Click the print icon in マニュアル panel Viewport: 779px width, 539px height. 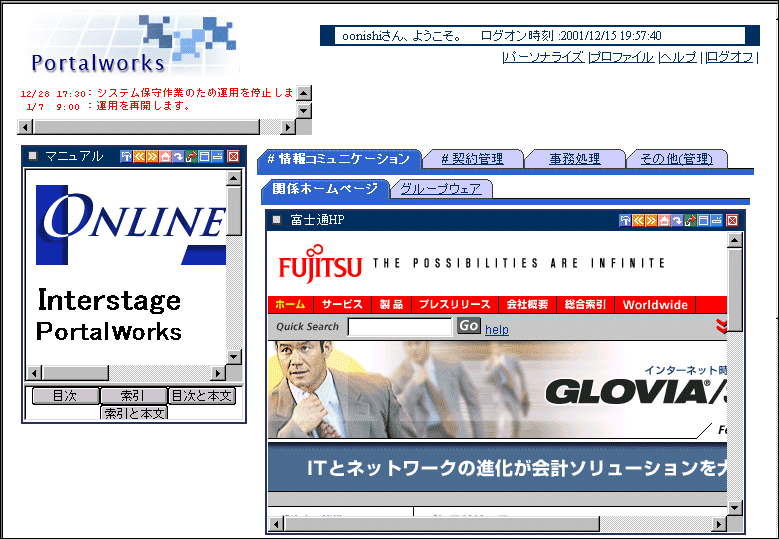coord(126,157)
